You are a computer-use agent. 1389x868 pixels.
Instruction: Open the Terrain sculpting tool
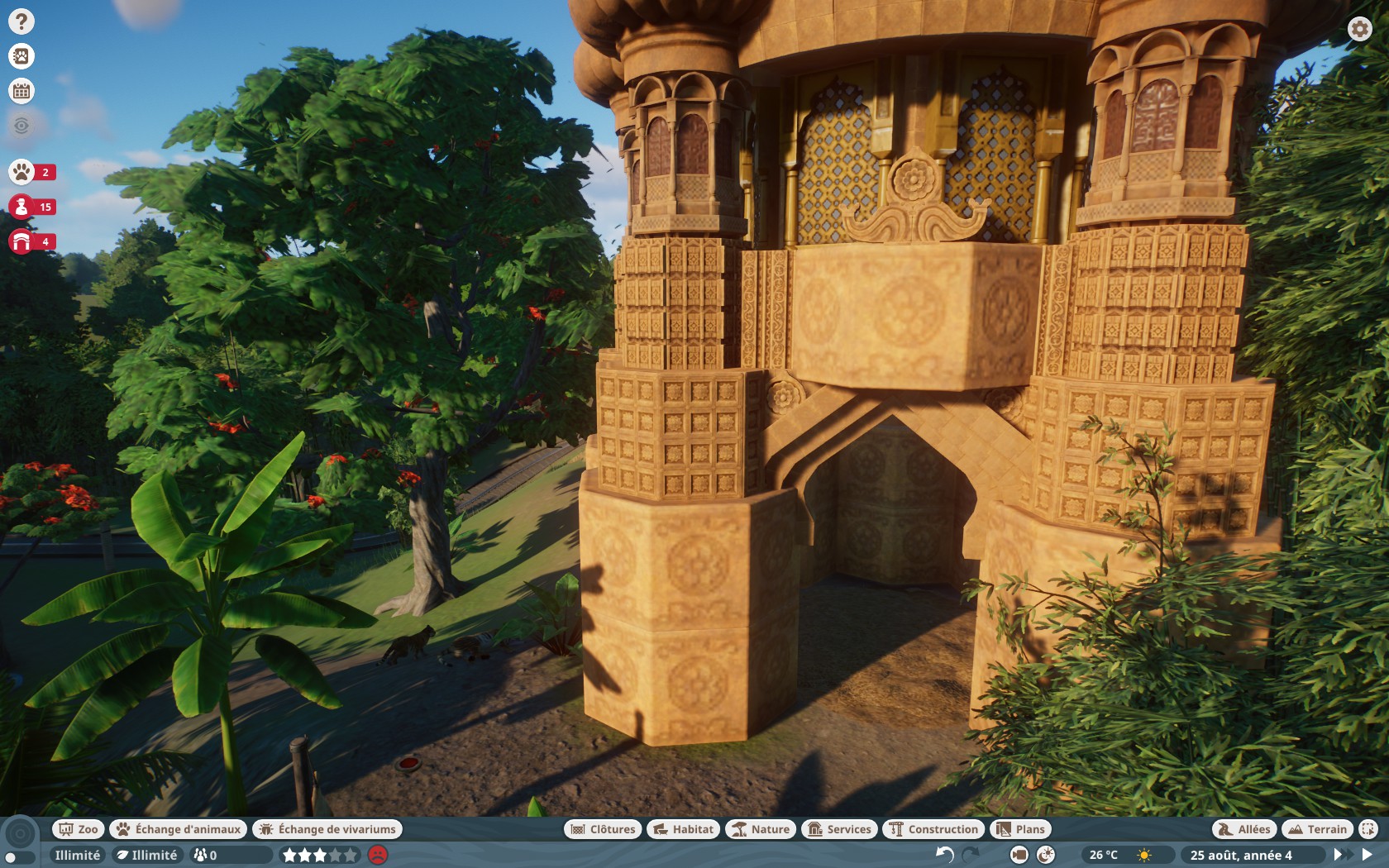tap(1318, 829)
